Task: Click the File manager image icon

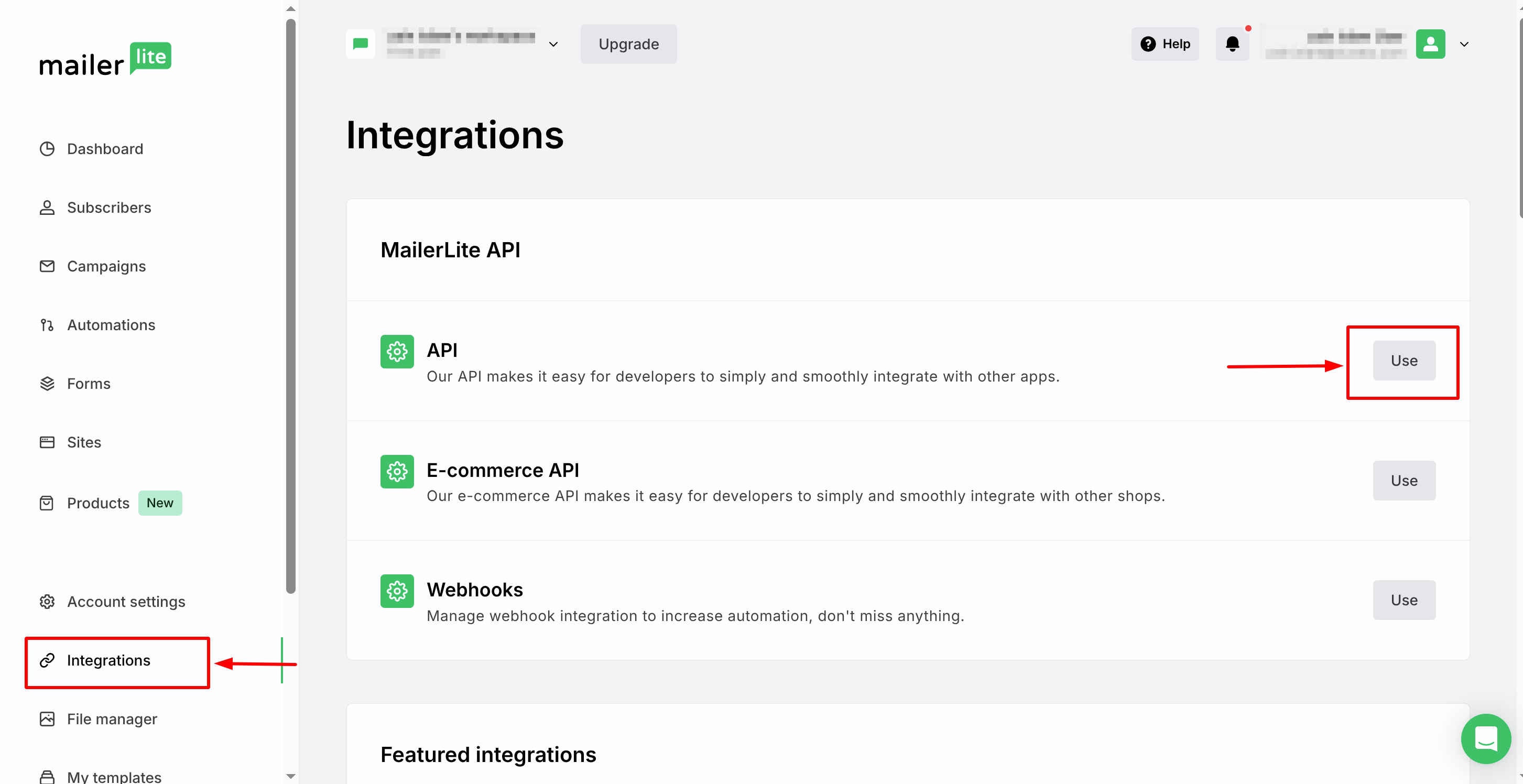Action: pyautogui.click(x=47, y=719)
